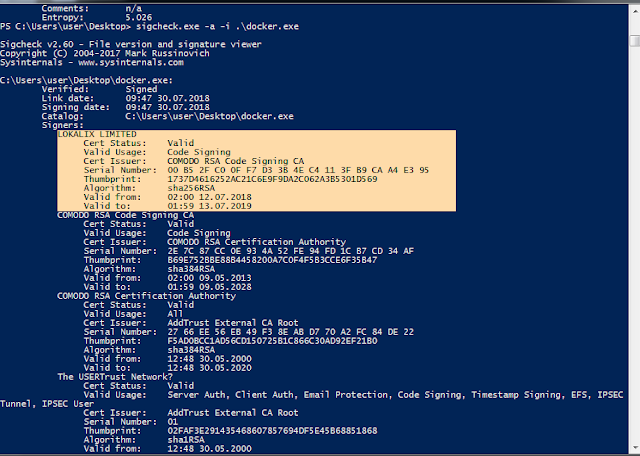
Task: Click the Comments value n/a
Action: click(133, 9)
